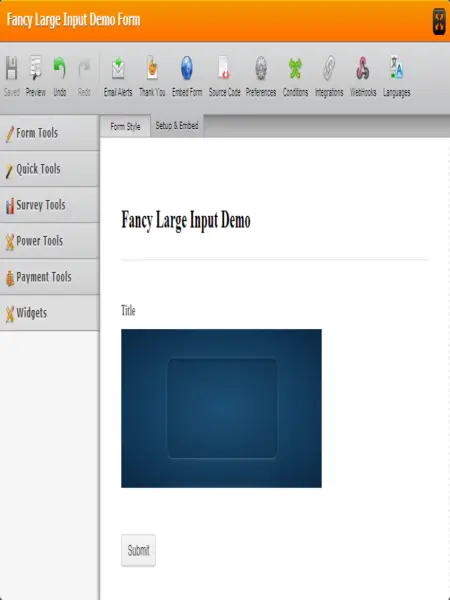450x600 pixels.
Task: View the form Source Code
Action: click(x=224, y=76)
